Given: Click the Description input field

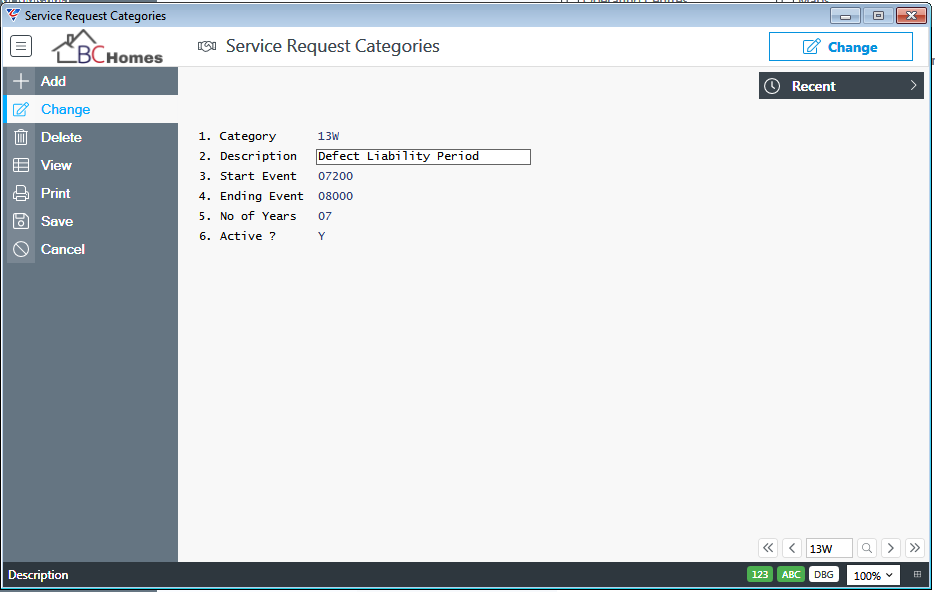Looking at the screenshot, I should click(x=423, y=156).
